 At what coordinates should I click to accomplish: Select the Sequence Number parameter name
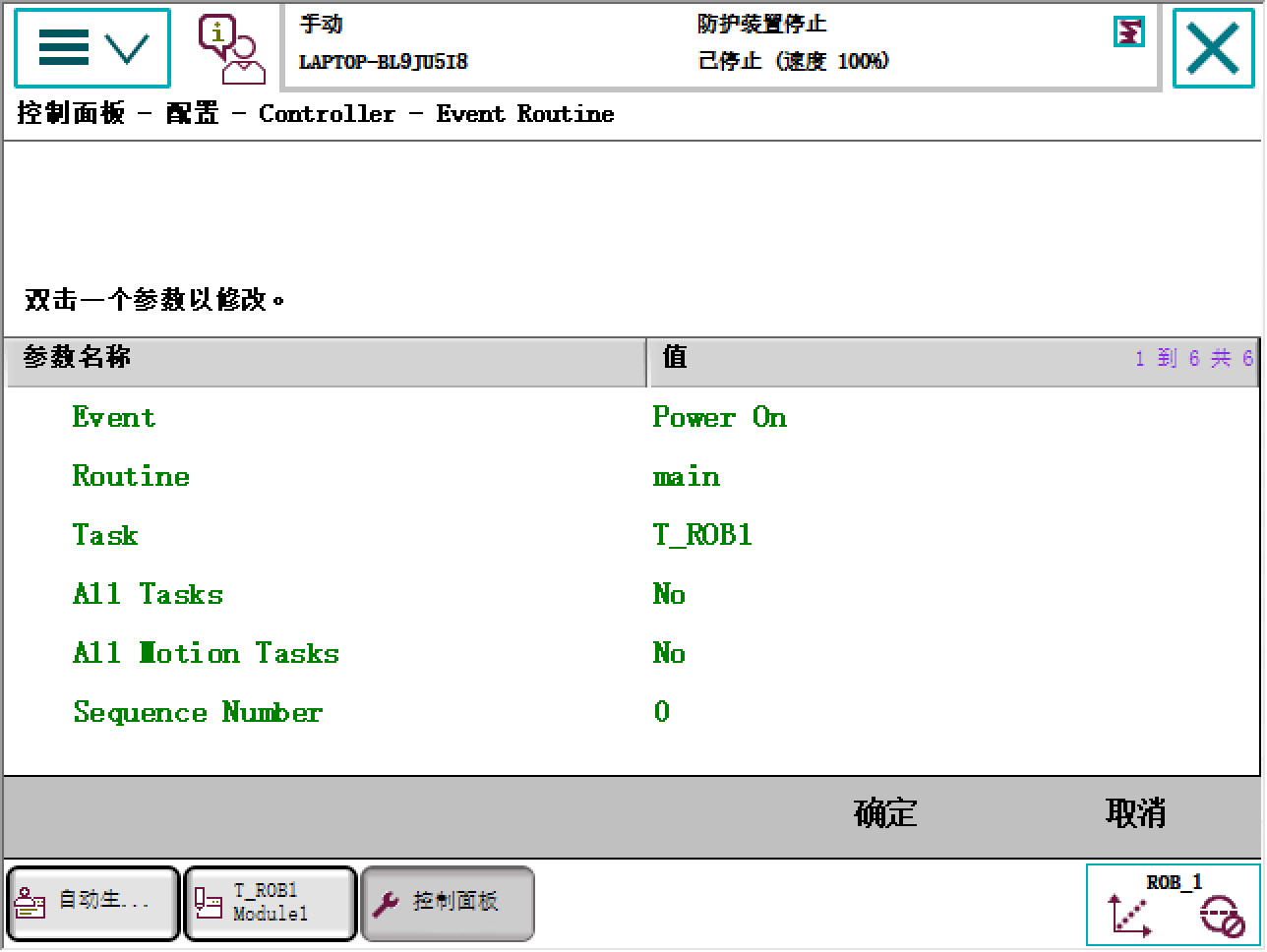tap(198, 712)
